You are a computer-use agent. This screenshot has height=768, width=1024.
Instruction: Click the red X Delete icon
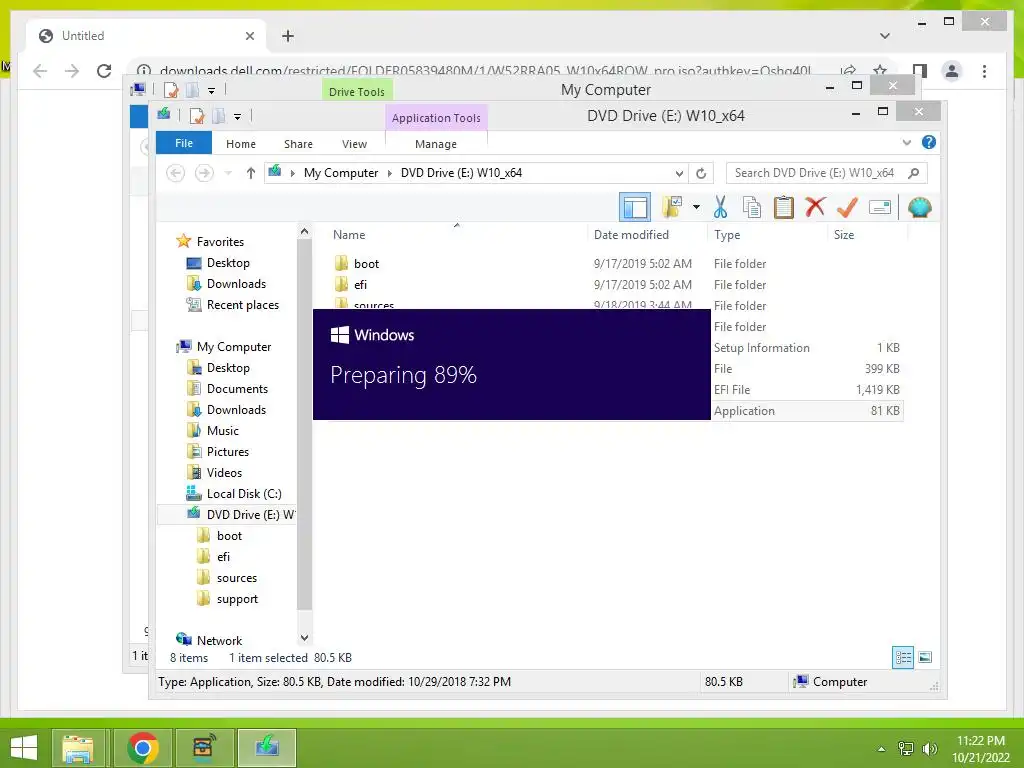pos(815,208)
